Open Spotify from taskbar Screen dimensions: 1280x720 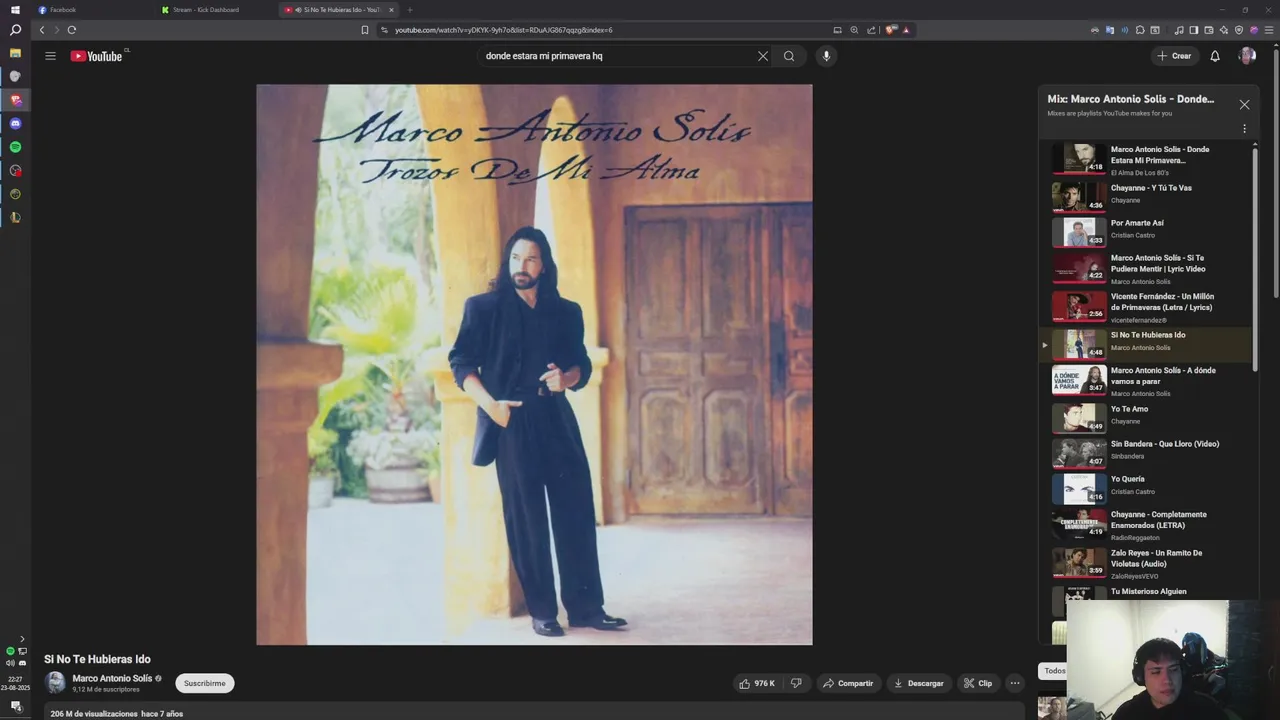pyautogui.click(x=15, y=147)
